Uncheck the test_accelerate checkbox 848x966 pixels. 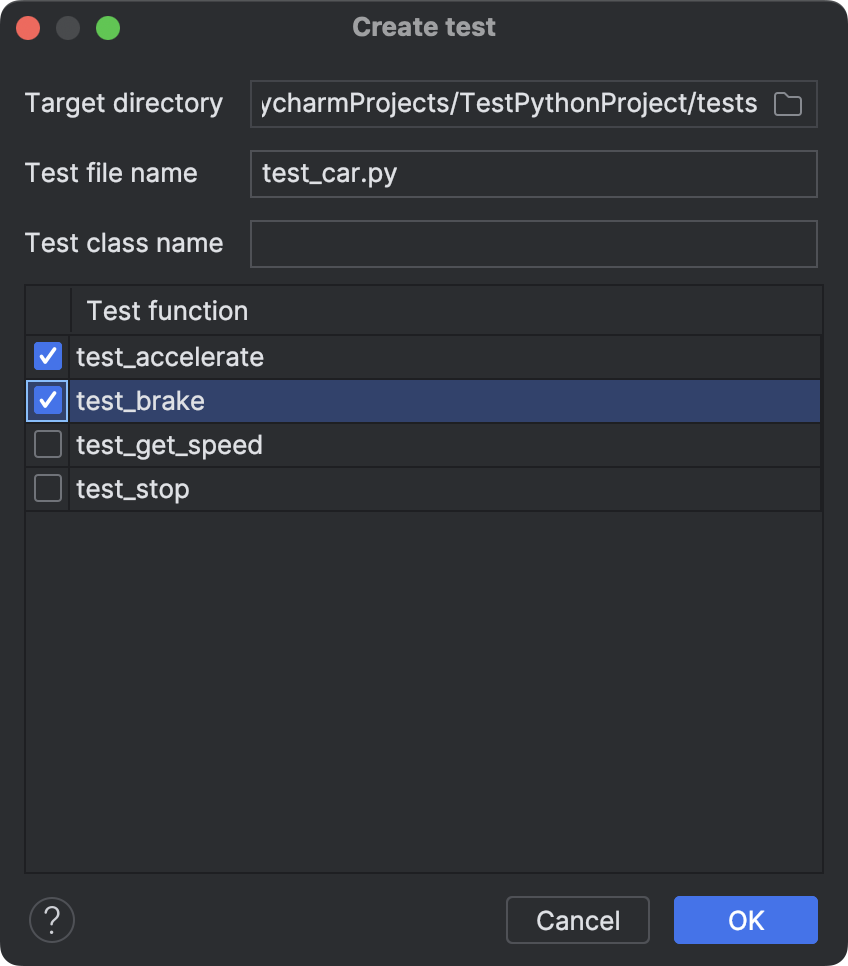(x=47, y=356)
